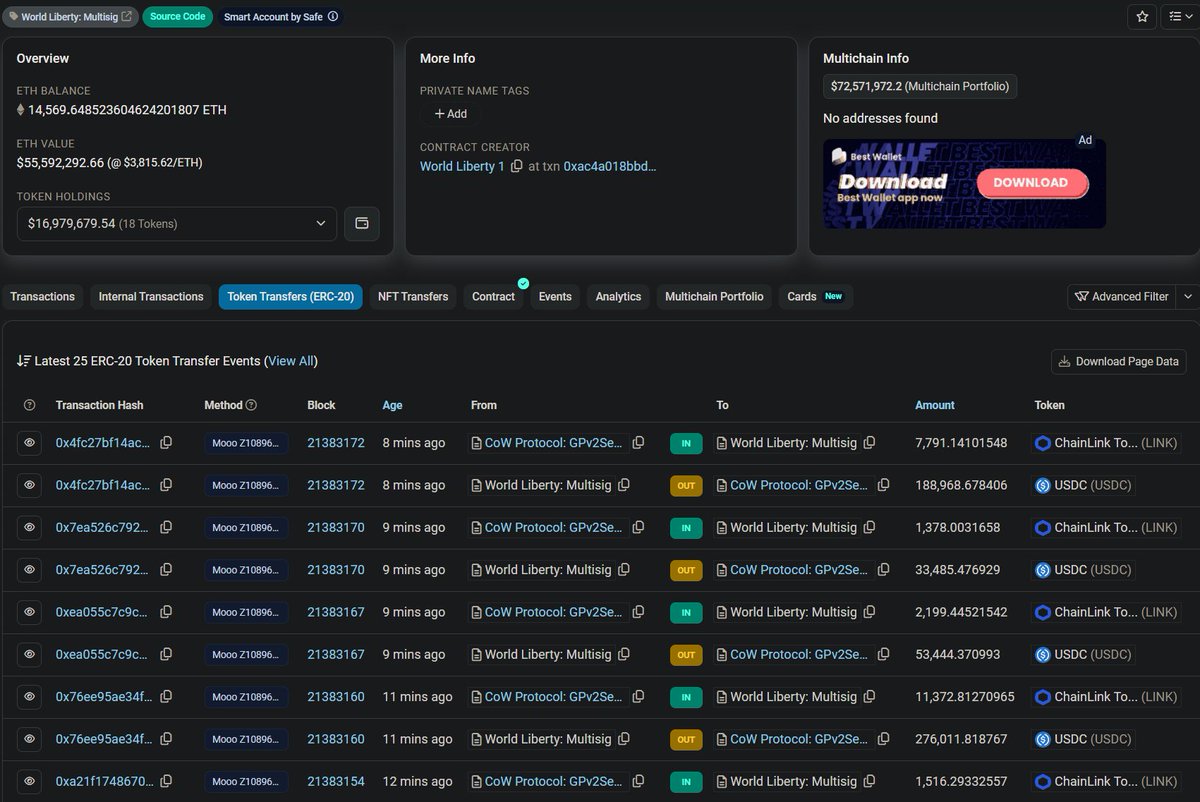The image size is (1200, 802).
Task: Click the Source Code badge
Action: tap(178, 16)
